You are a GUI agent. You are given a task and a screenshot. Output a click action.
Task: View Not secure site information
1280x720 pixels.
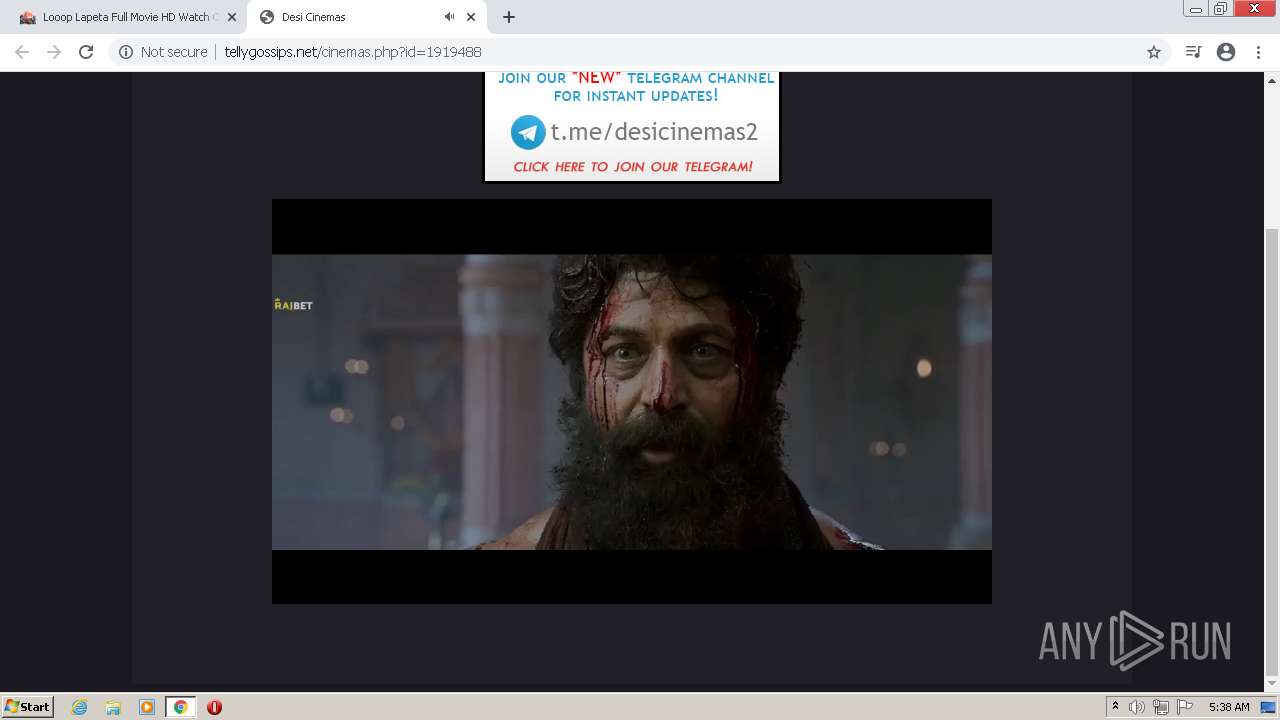click(163, 52)
